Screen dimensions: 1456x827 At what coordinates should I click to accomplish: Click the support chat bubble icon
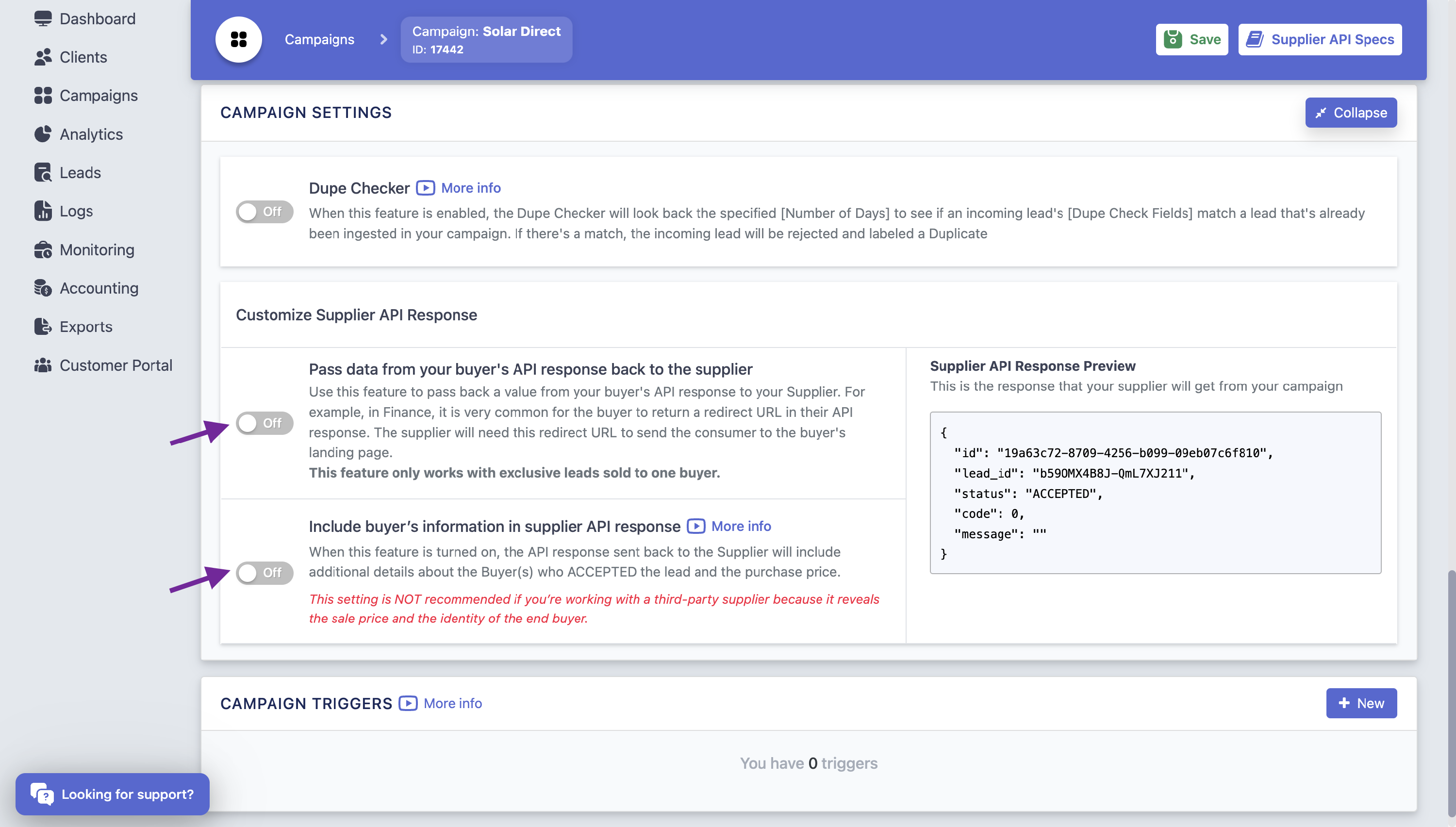tap(42, 794)
